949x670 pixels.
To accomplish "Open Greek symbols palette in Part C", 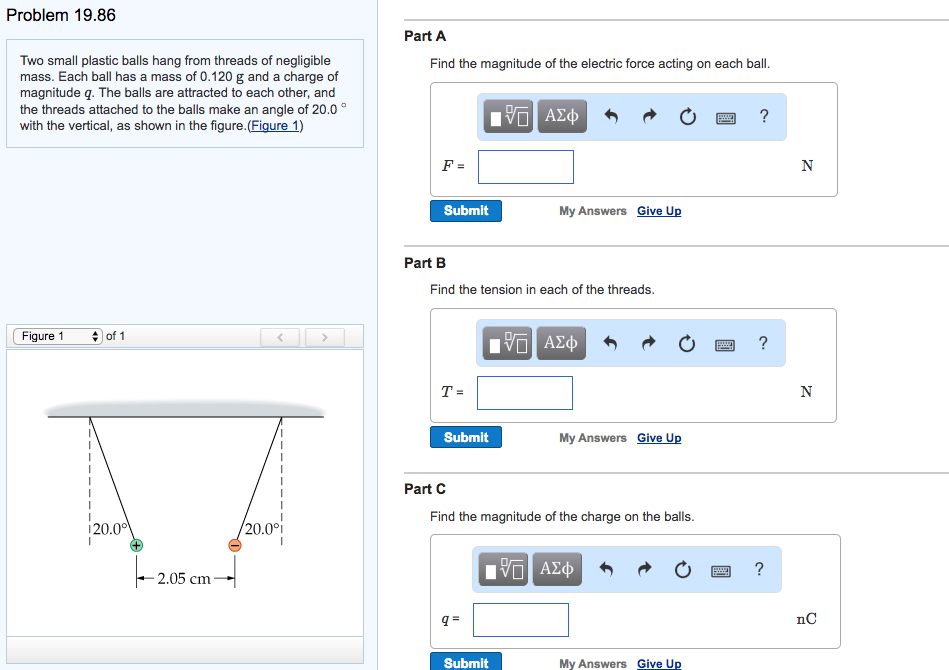I will 556,570.
